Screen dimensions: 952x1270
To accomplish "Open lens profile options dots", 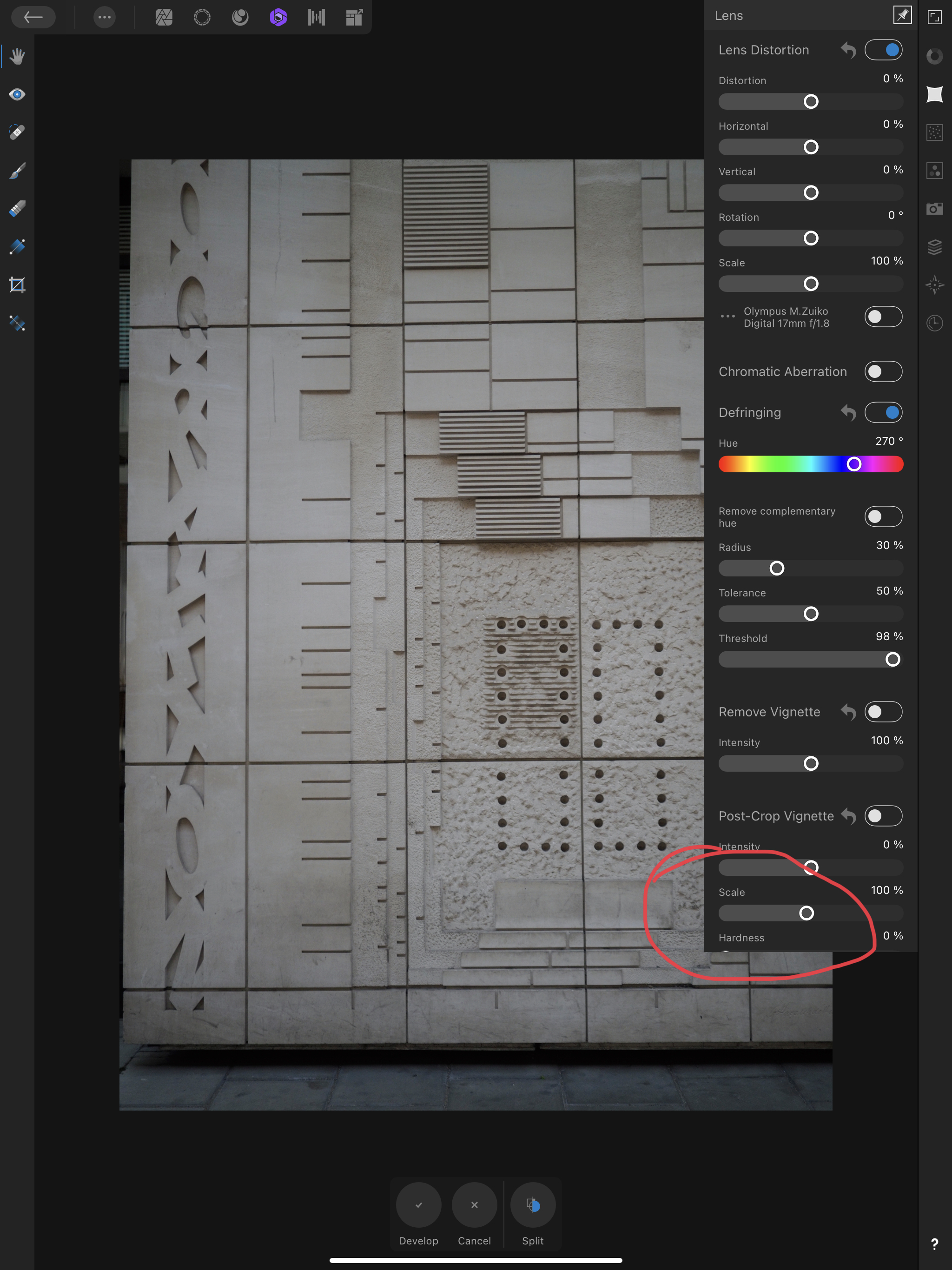I will 727,317.
